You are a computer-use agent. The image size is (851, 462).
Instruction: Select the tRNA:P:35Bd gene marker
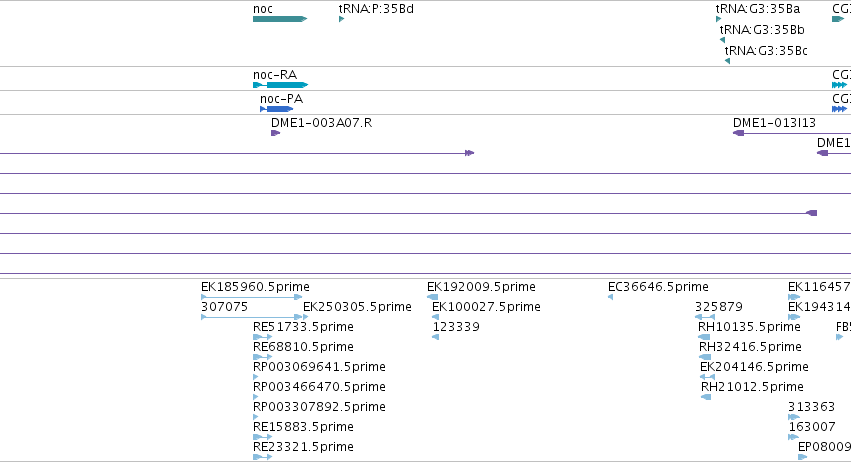[341, 19]
